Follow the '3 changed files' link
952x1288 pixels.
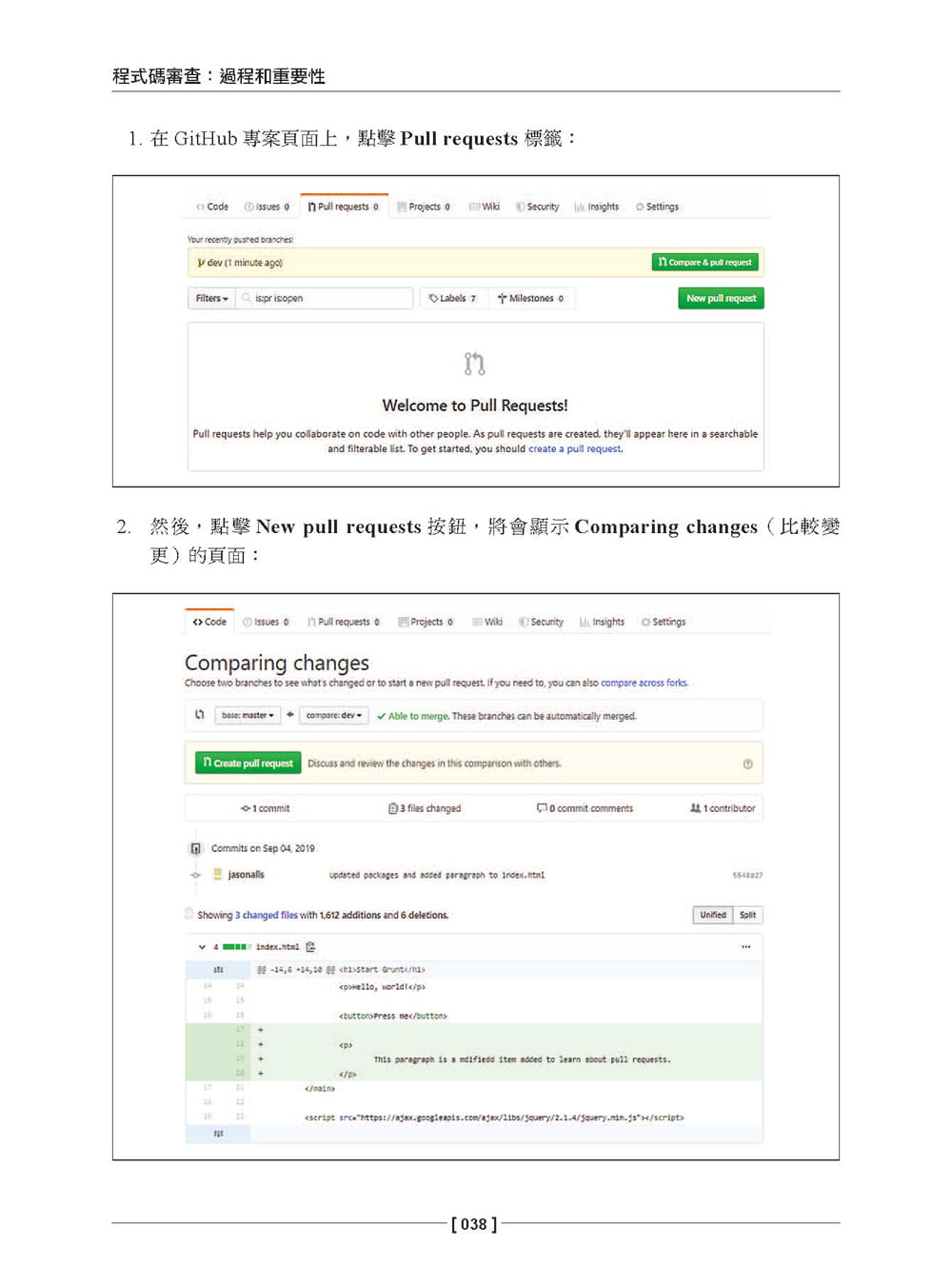[267, 915]
